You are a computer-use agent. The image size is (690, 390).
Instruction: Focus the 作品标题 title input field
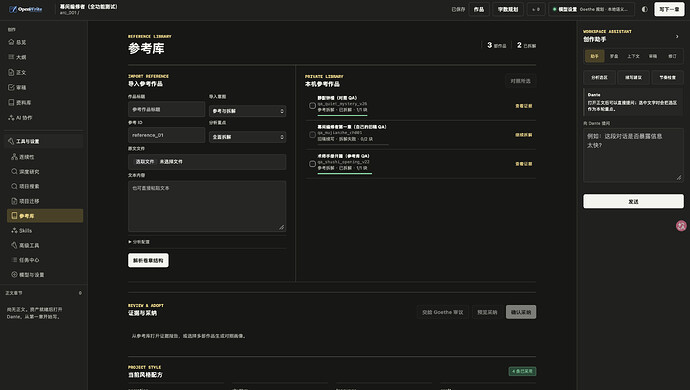click(x=166, y=109)
